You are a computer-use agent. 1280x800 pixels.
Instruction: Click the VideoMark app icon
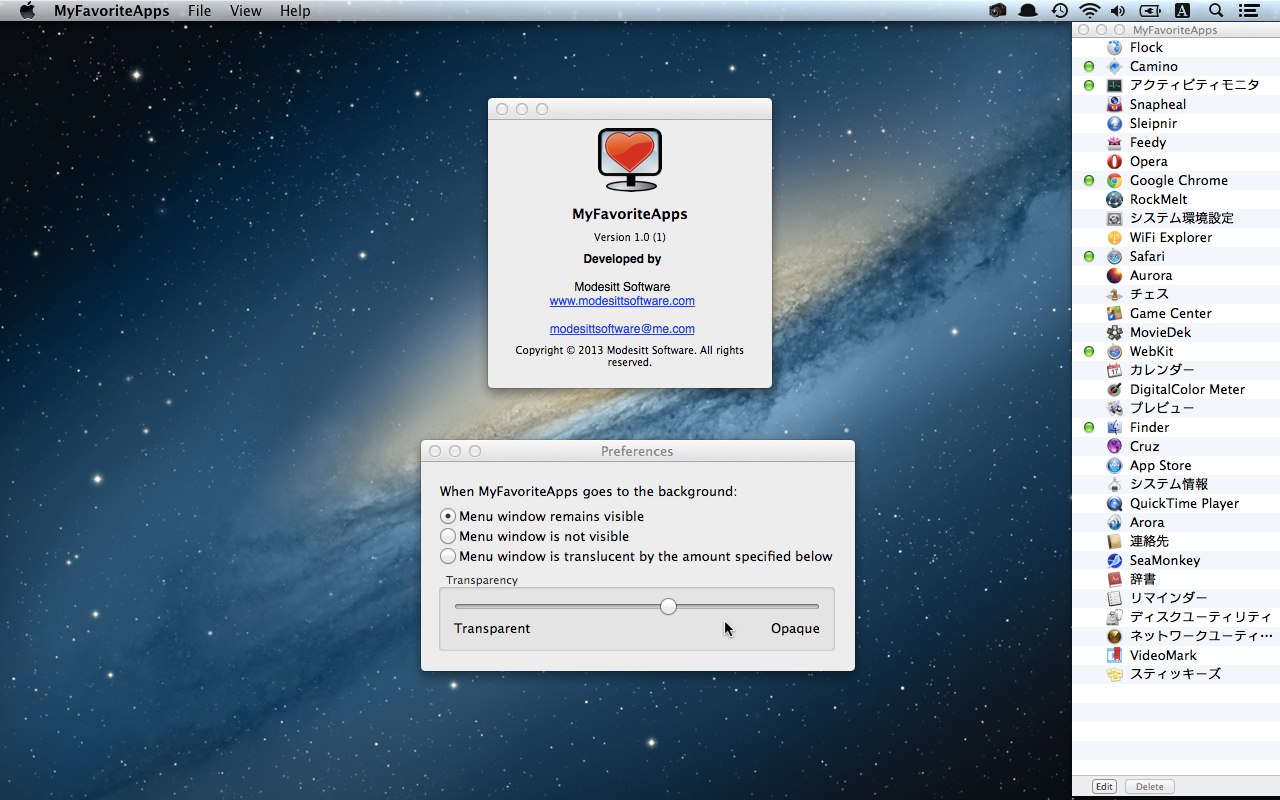(1114, 656)
